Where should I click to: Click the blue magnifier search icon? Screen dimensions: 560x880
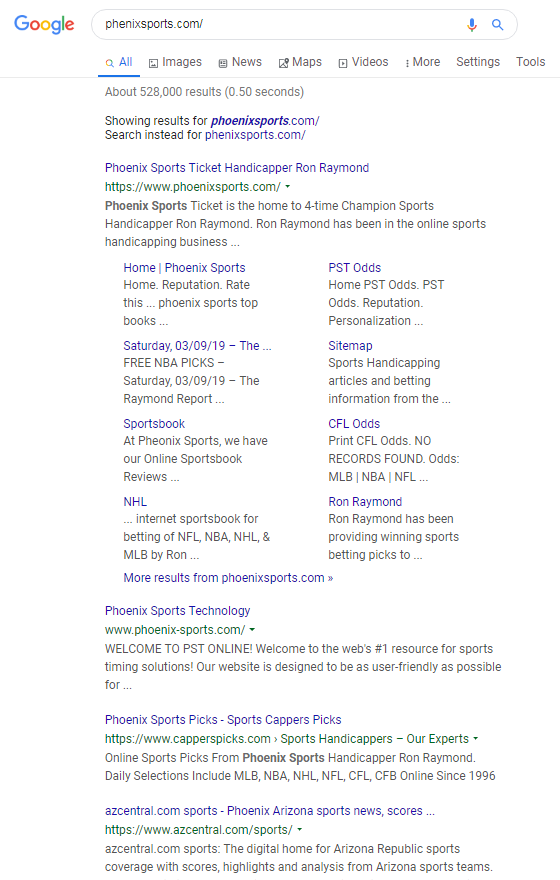(x=497, y=24)
